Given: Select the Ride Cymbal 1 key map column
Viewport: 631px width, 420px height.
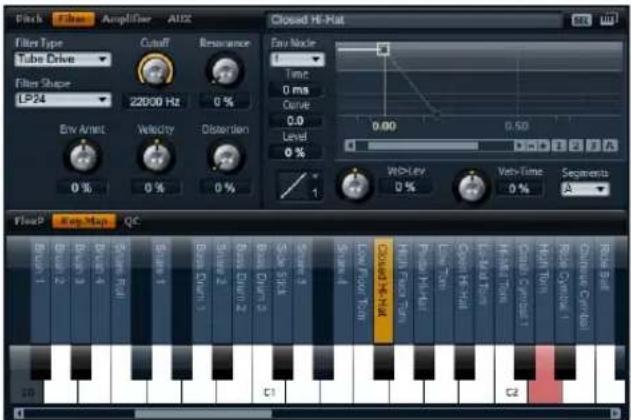Looking at the screenshot, I should point(565,290).
